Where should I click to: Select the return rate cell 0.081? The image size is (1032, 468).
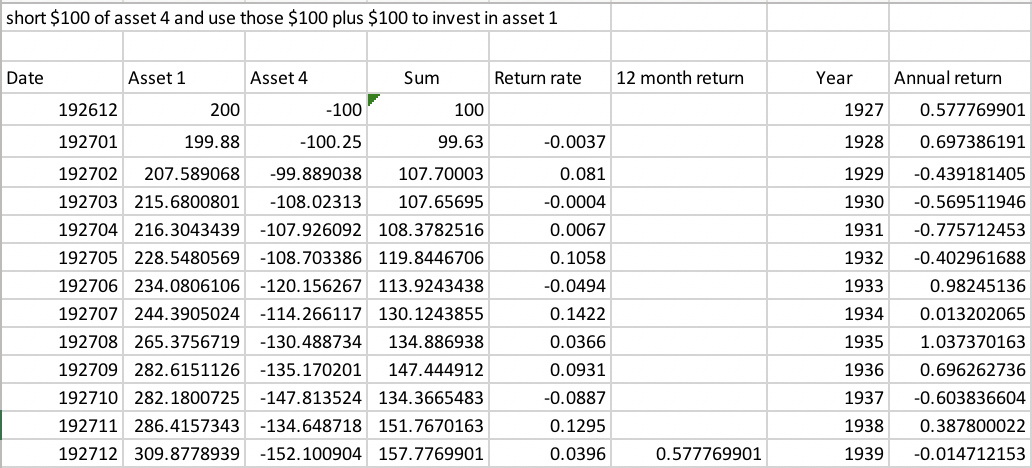(x=550, y=172)
